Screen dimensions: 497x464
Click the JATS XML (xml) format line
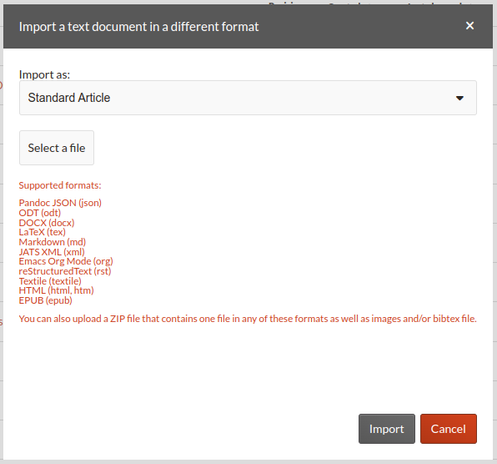(x=52, y=252)
